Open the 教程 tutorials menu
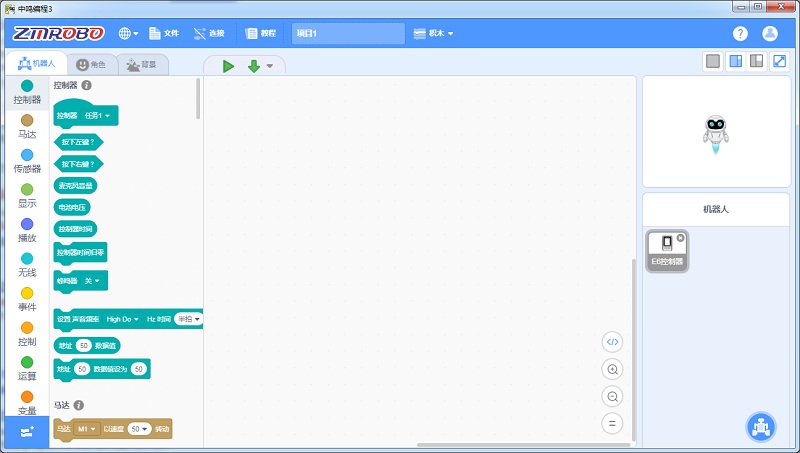The image size is (800, 453). coord(261,33)
